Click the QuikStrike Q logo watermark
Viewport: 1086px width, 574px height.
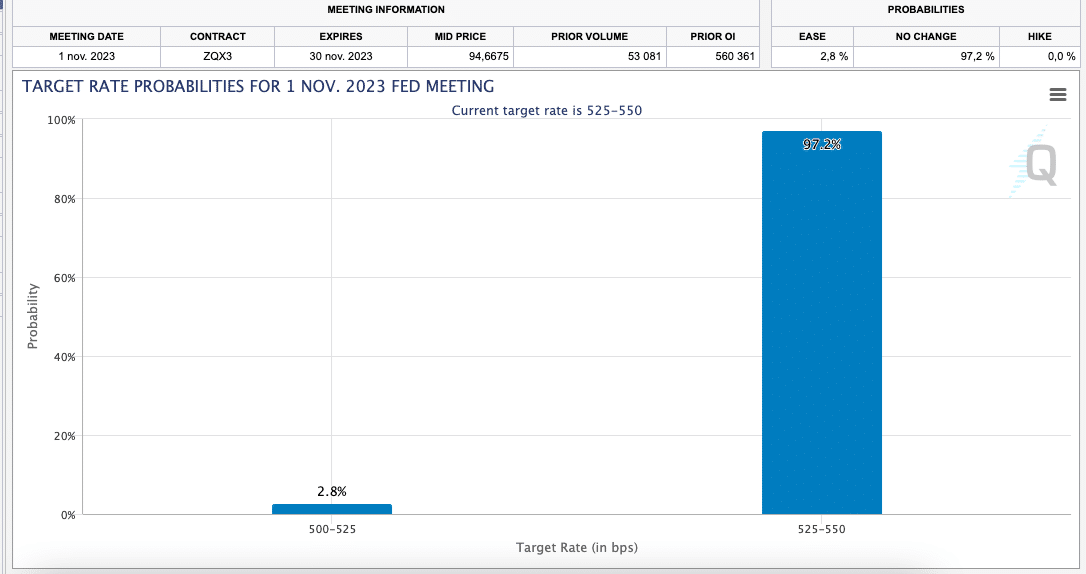tap(1035, 164)
